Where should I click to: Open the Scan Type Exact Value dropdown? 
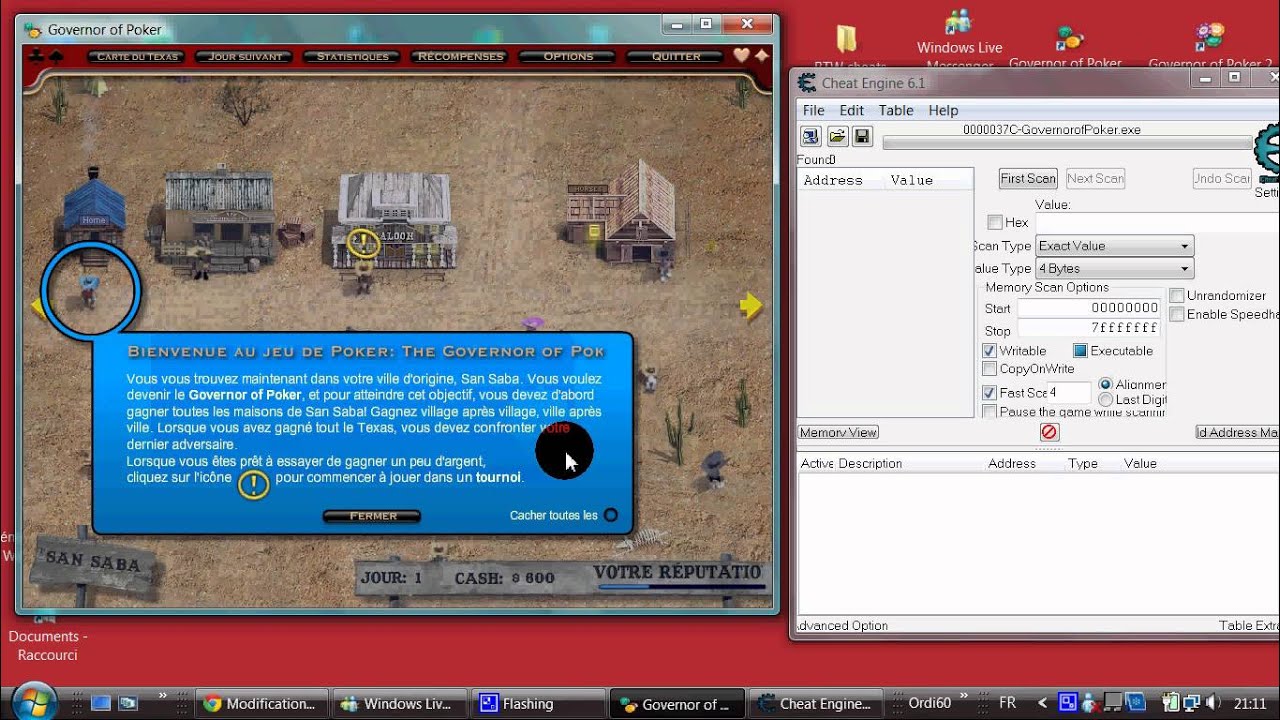tap(1114, 246)
